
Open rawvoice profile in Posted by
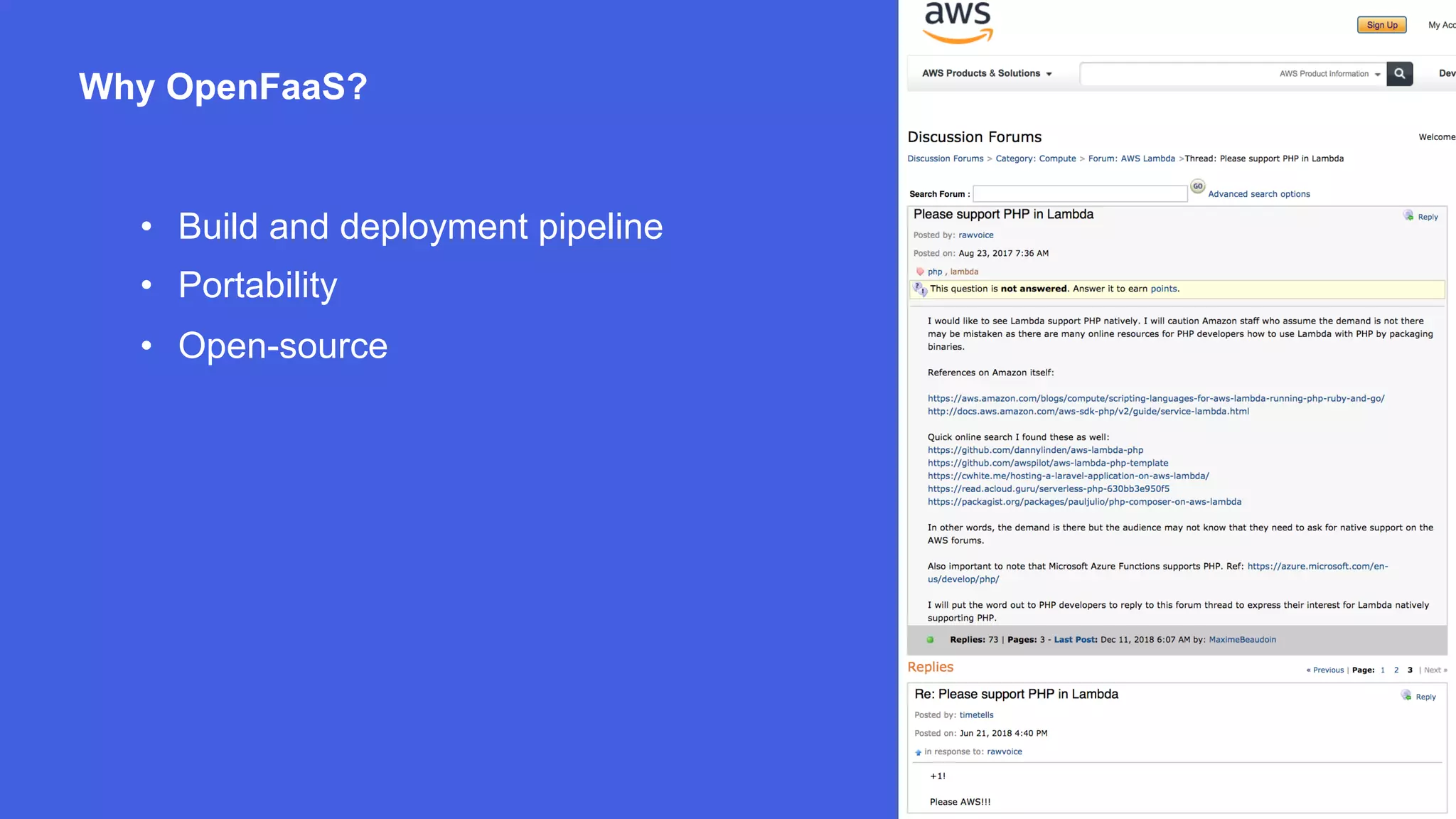975,235
